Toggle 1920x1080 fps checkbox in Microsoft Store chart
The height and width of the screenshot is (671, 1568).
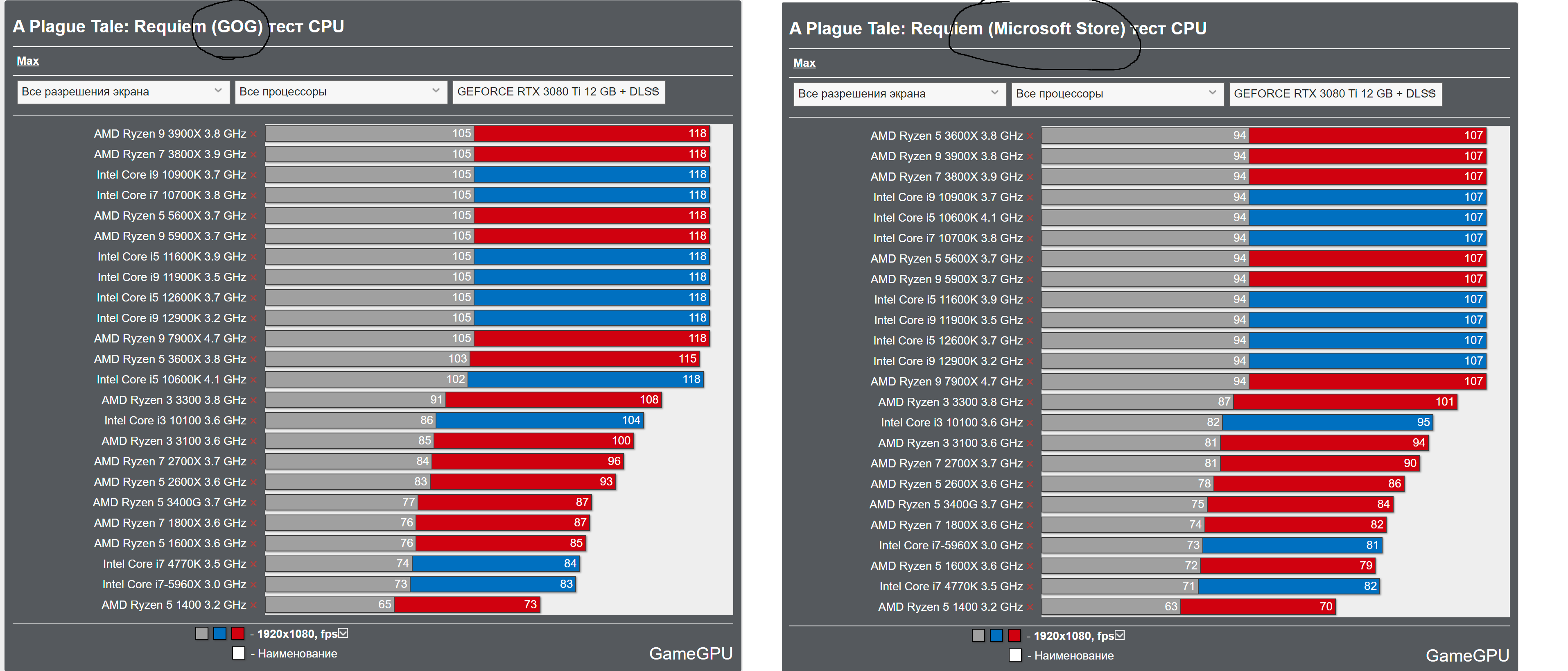[1120, 635]
